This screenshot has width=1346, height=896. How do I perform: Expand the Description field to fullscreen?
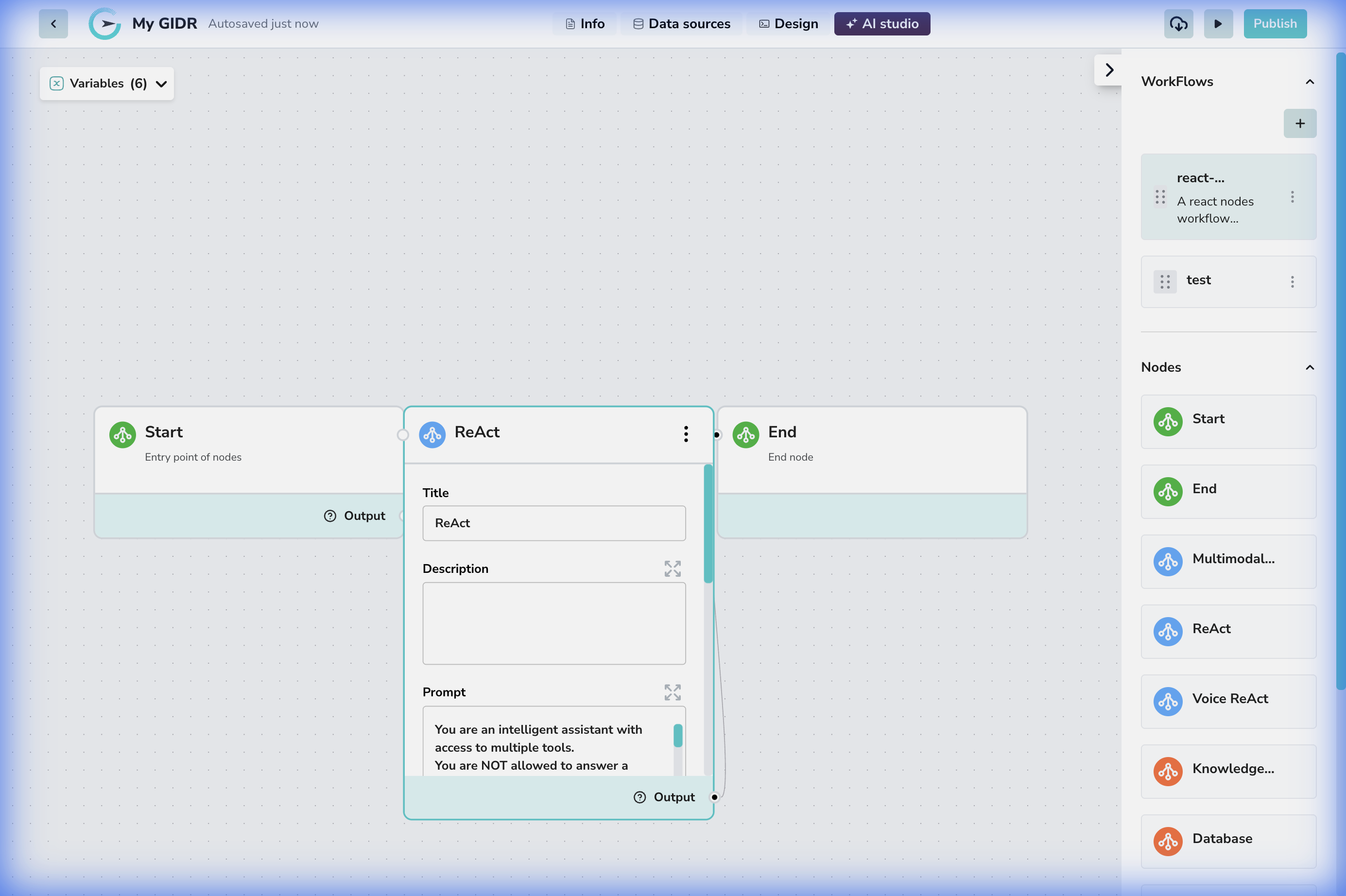(x=672, y=568)
